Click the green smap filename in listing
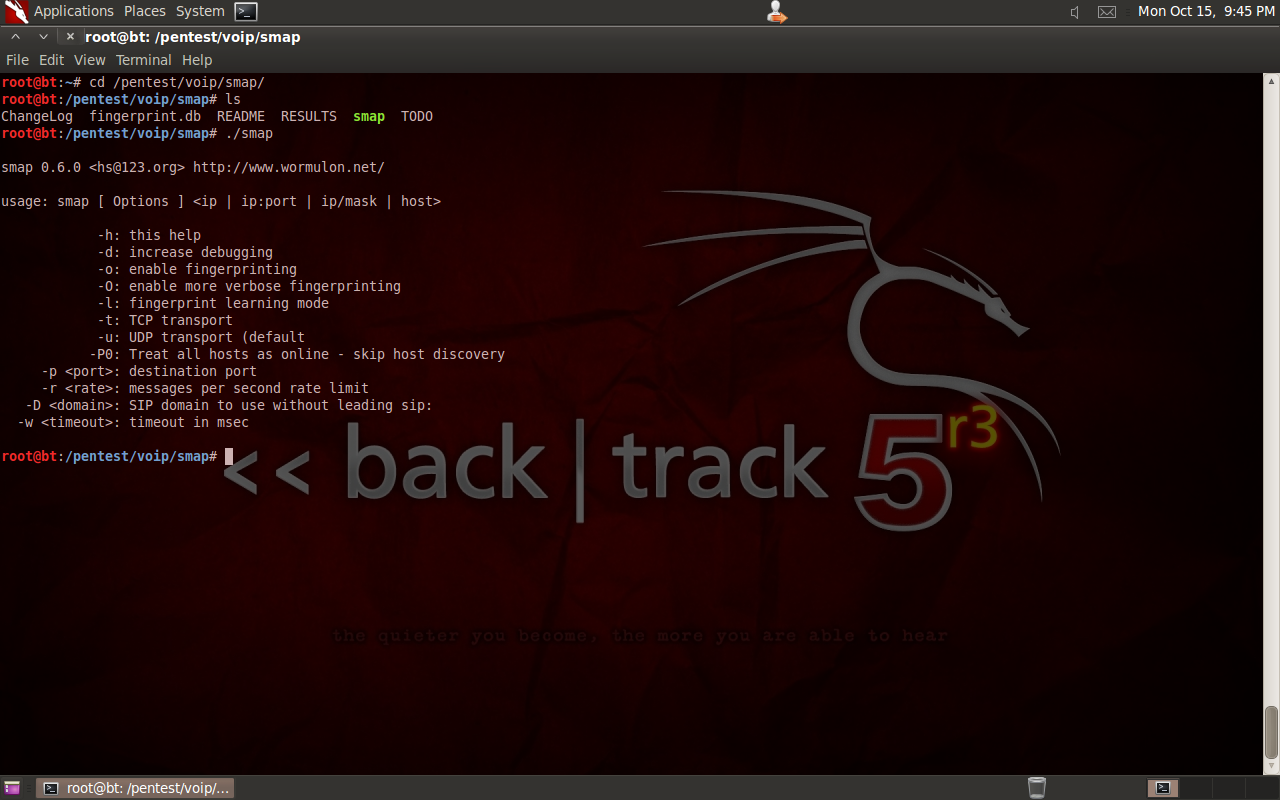The image size is (1280, 800). pyautogui.click(x=369, y=116)
